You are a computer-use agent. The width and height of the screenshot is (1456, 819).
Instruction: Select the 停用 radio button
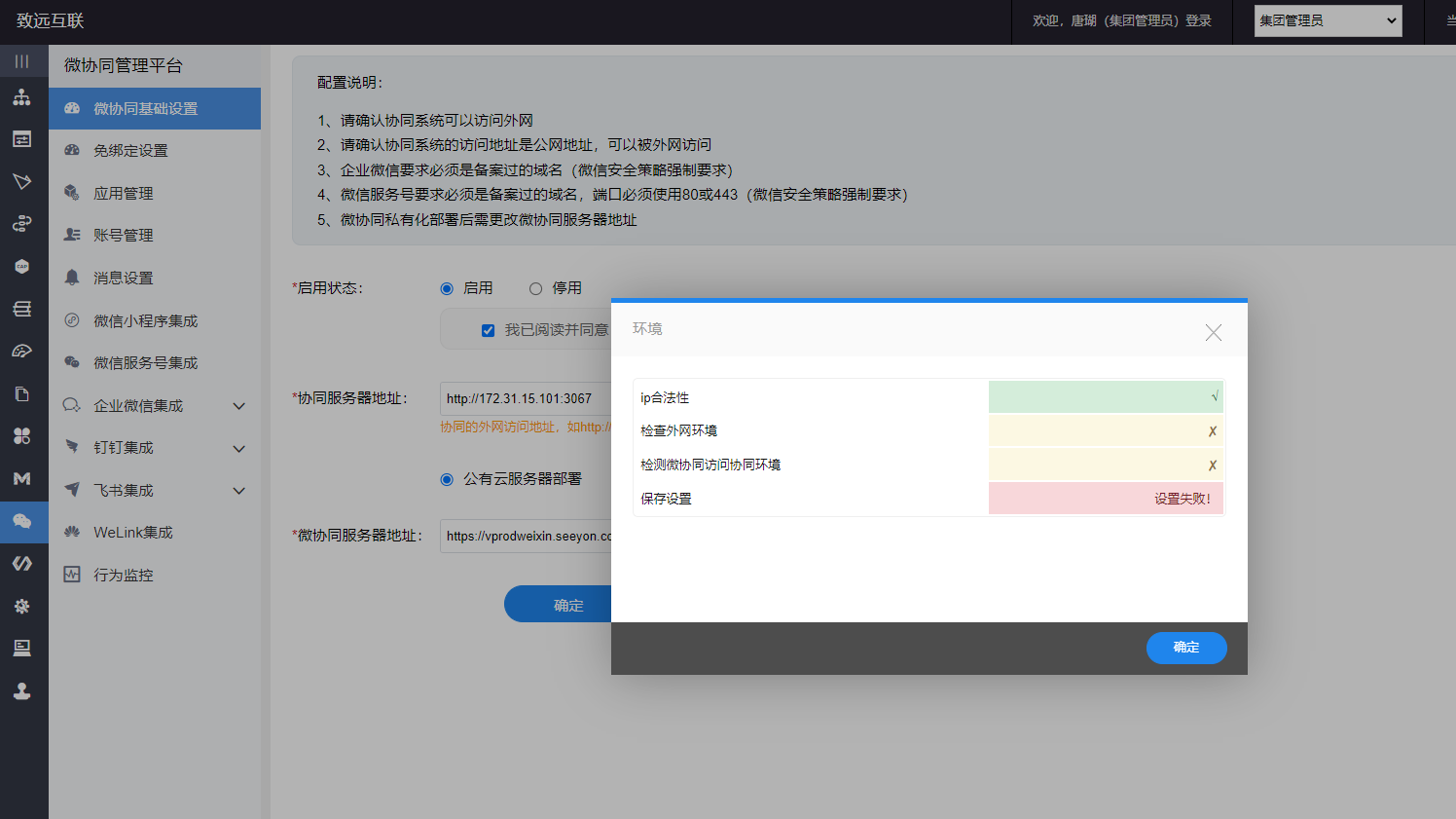(x=535, y=288)
